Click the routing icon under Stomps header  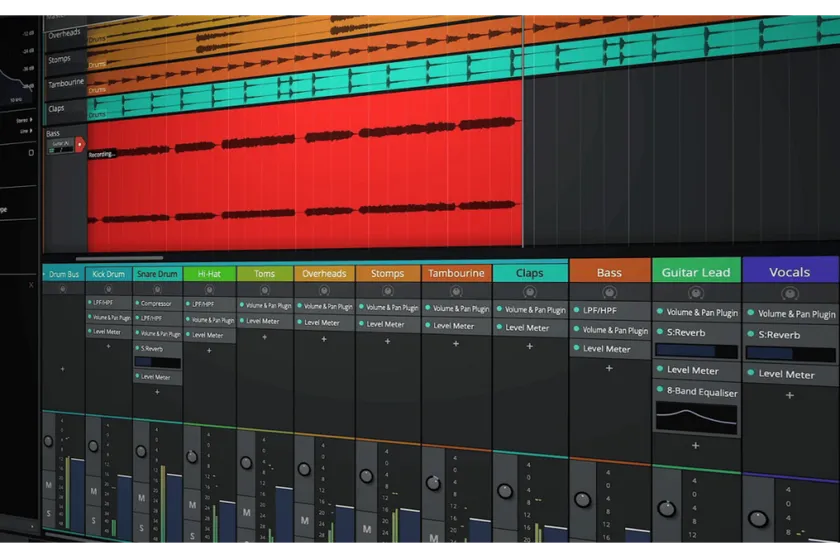(x=387, y=291)
